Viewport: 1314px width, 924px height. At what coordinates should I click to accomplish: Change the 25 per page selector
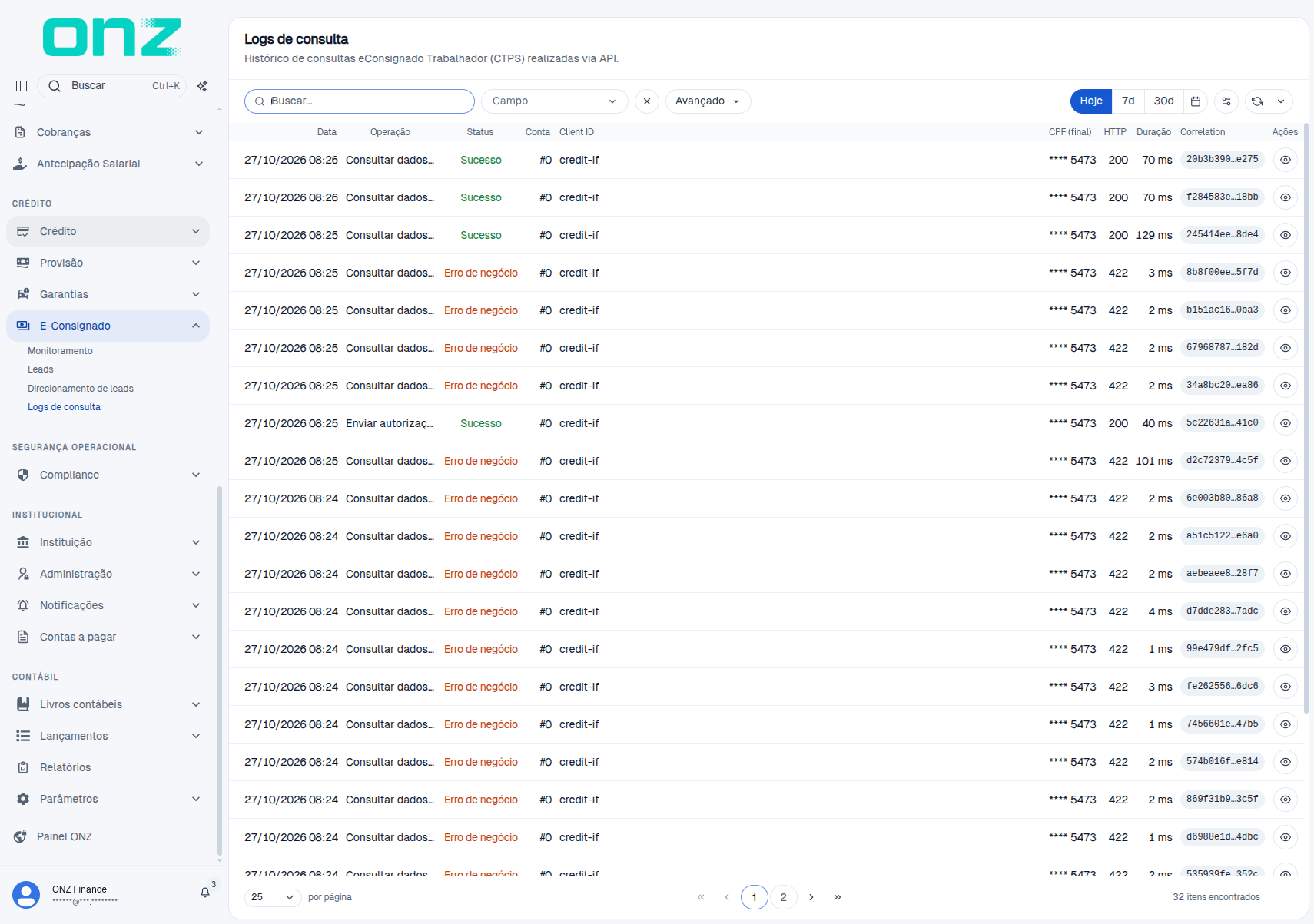[x=273, y=897]
